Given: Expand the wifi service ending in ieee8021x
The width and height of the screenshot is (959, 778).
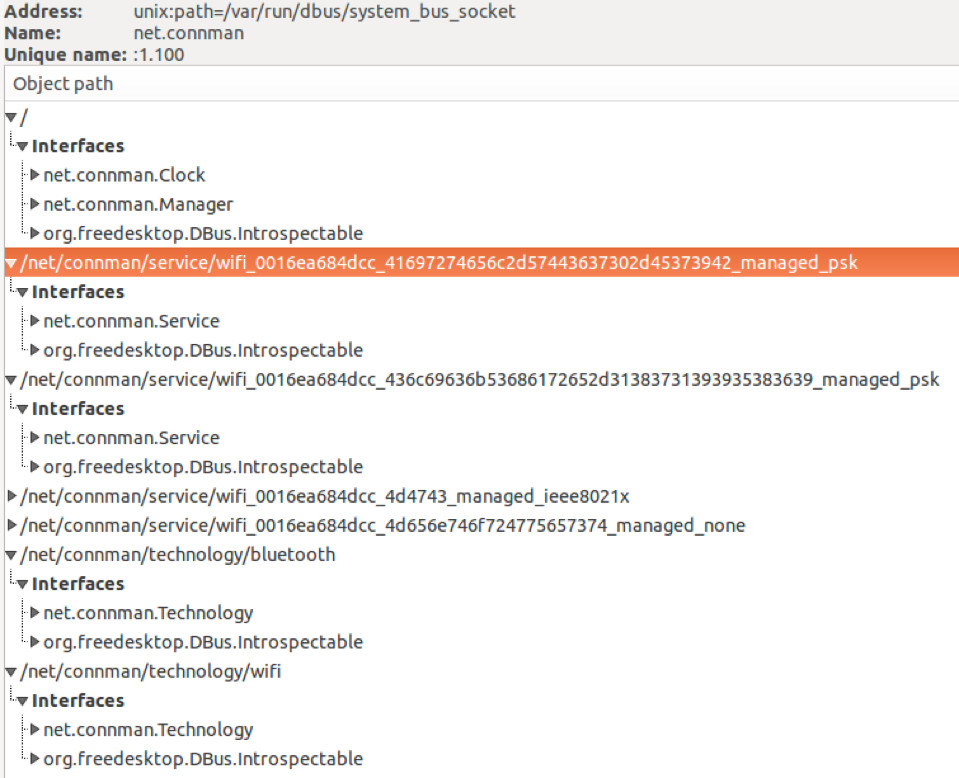Looking at the screenshot, I should 11,496.
